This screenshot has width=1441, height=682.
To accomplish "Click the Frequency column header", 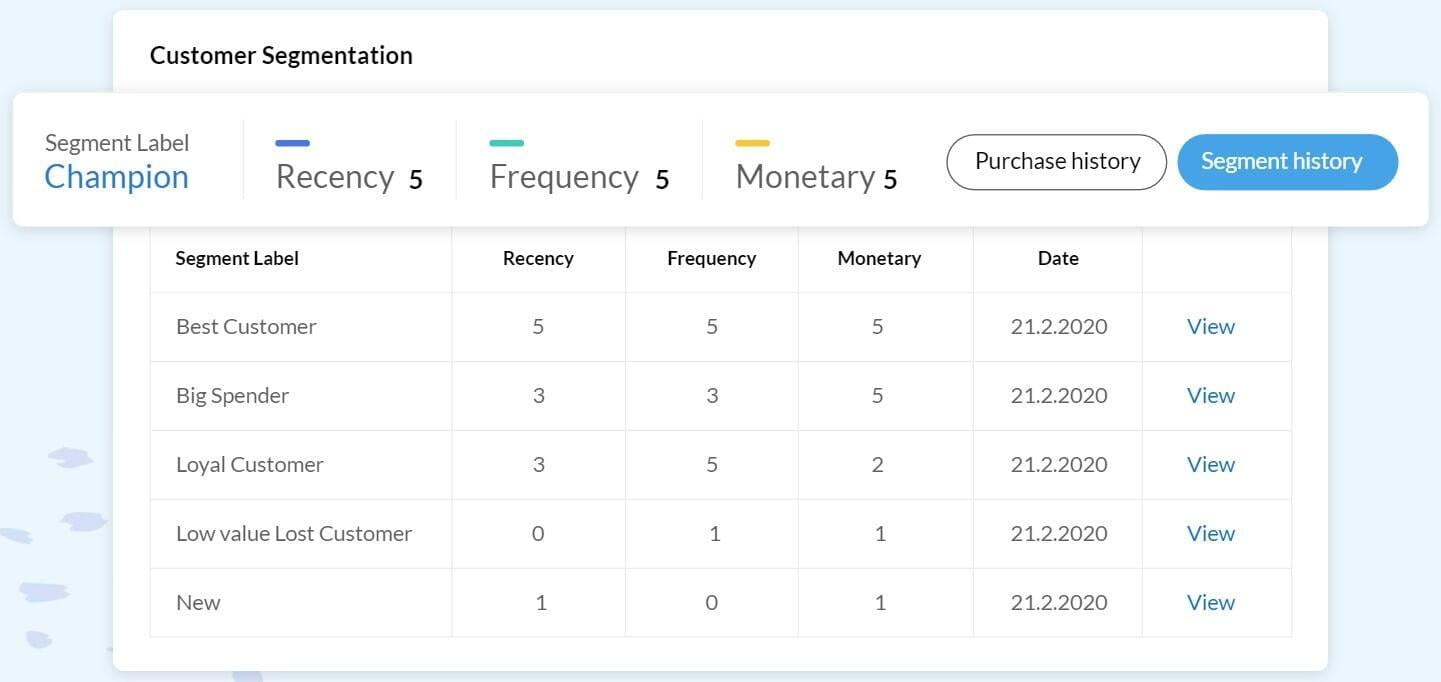I will tap(711, 258).
